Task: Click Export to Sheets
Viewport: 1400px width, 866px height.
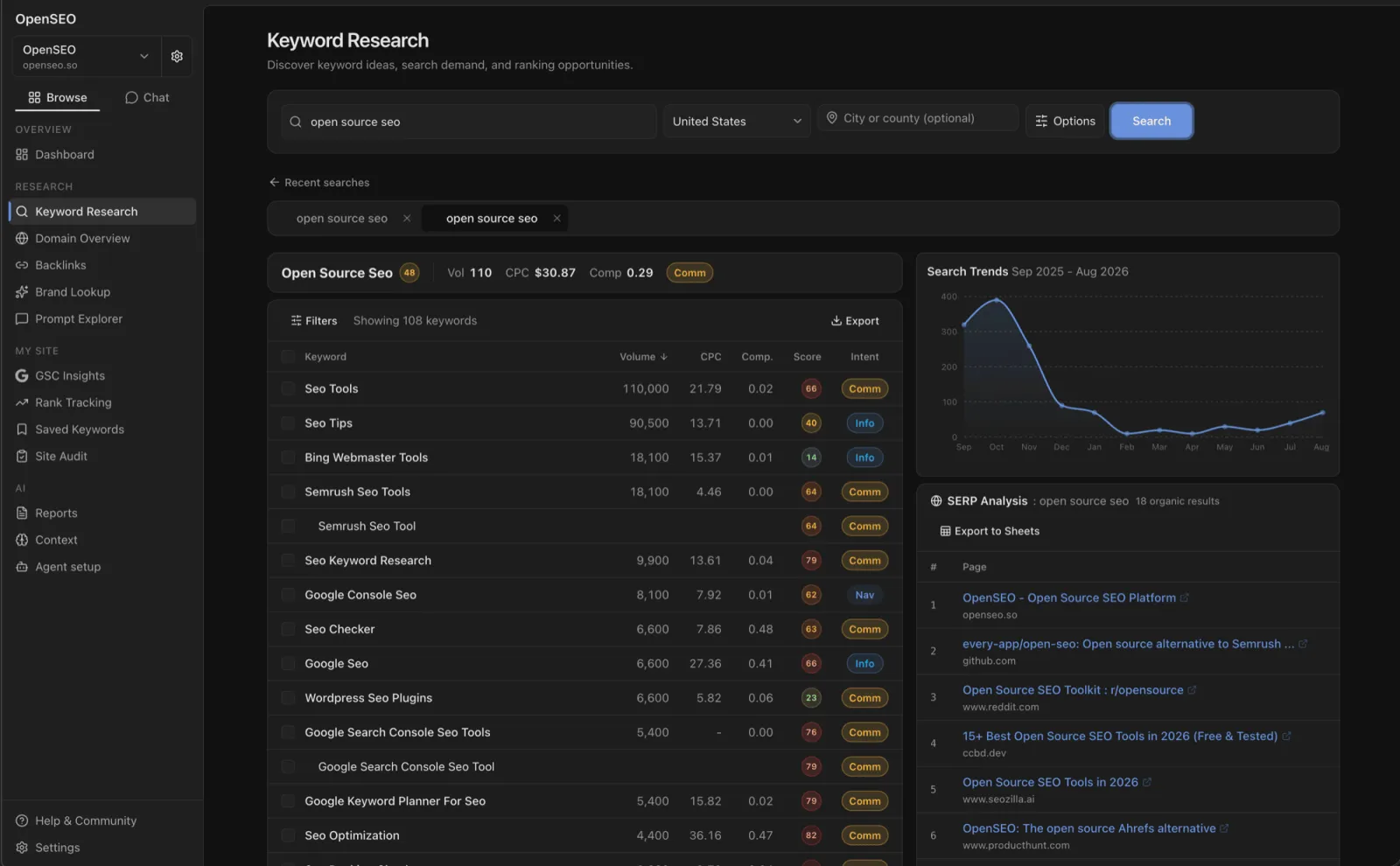Action: (x=990, y=531)
